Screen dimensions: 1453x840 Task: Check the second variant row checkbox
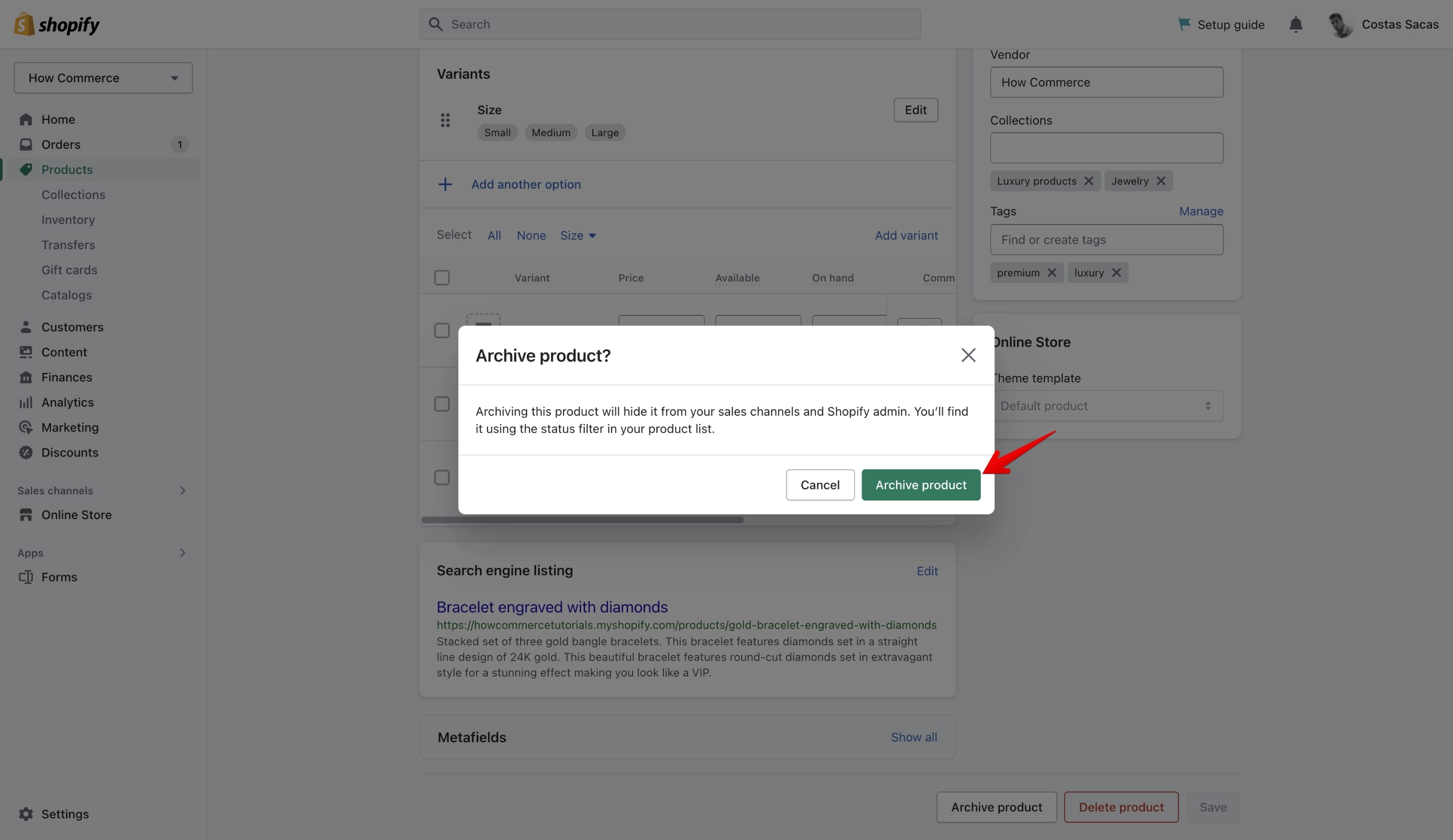[x=441, y=404]
